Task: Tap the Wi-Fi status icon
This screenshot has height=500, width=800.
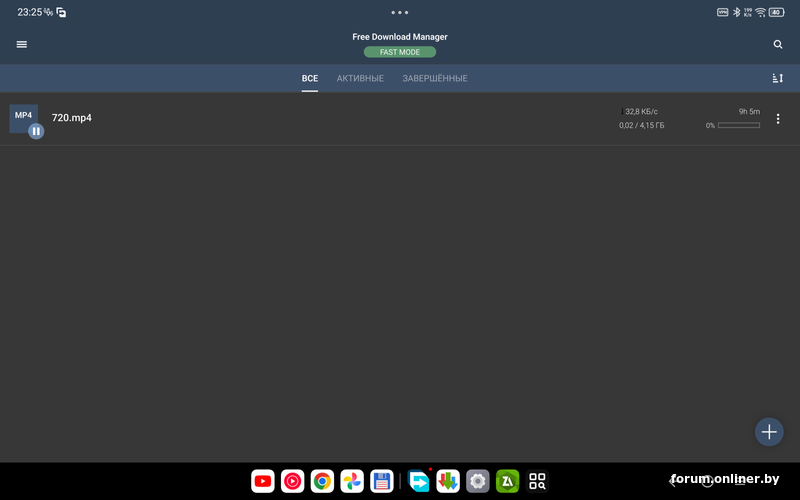Action: click(x=761, y=12)
